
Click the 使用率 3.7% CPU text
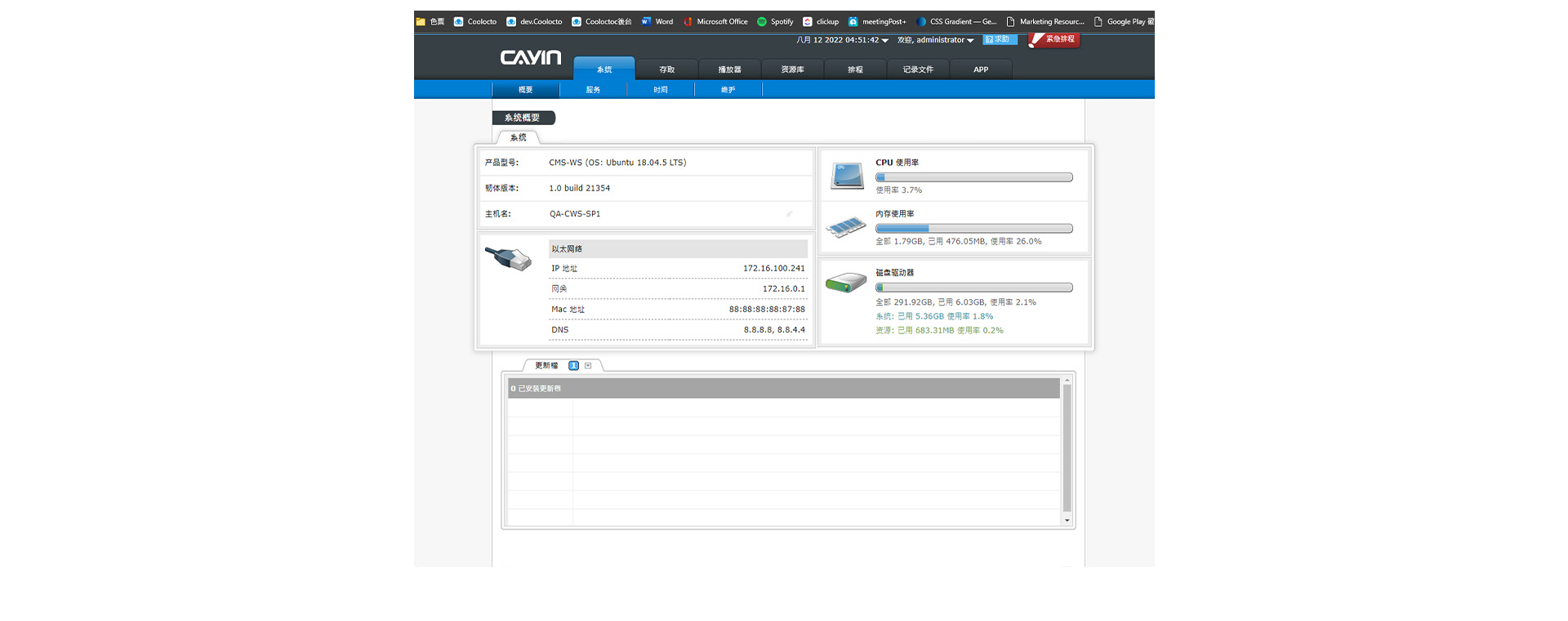coord(898,190)
